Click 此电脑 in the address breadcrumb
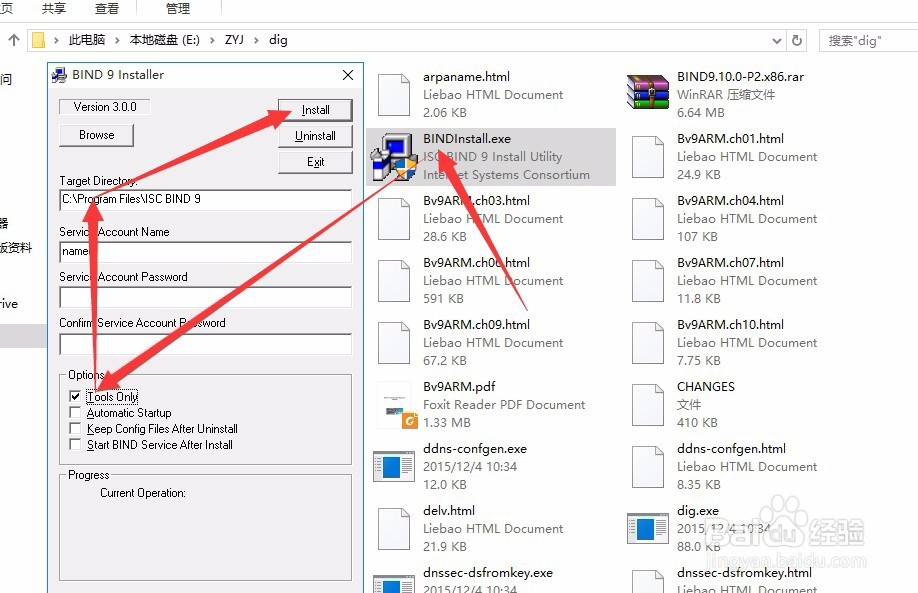 point(87,40)
